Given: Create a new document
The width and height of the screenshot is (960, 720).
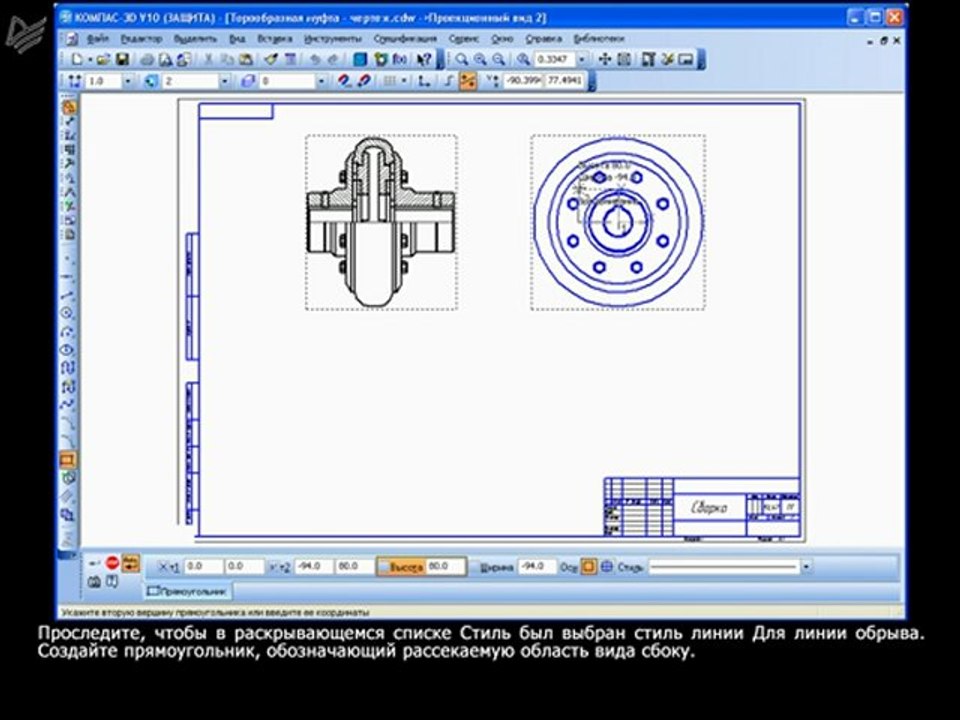Looking at the screenshot, I should 77,59.
